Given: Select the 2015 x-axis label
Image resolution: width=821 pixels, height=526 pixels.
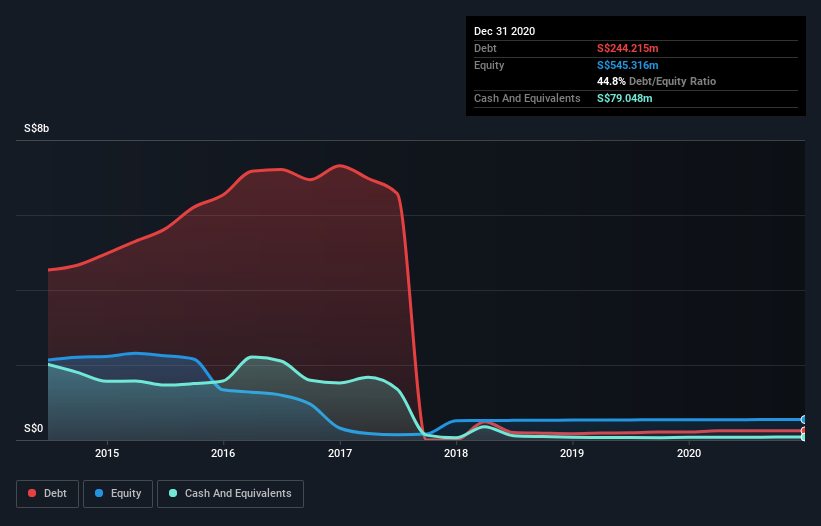Looking at the screenshot, I should 107,453.
